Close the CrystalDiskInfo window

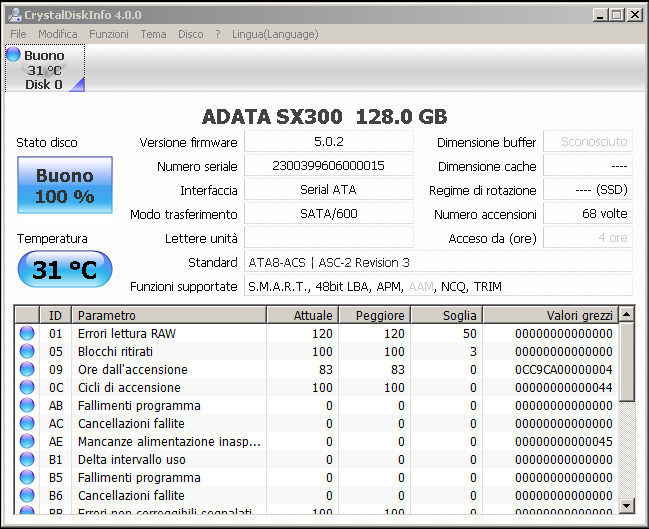(x=634, y=15)
